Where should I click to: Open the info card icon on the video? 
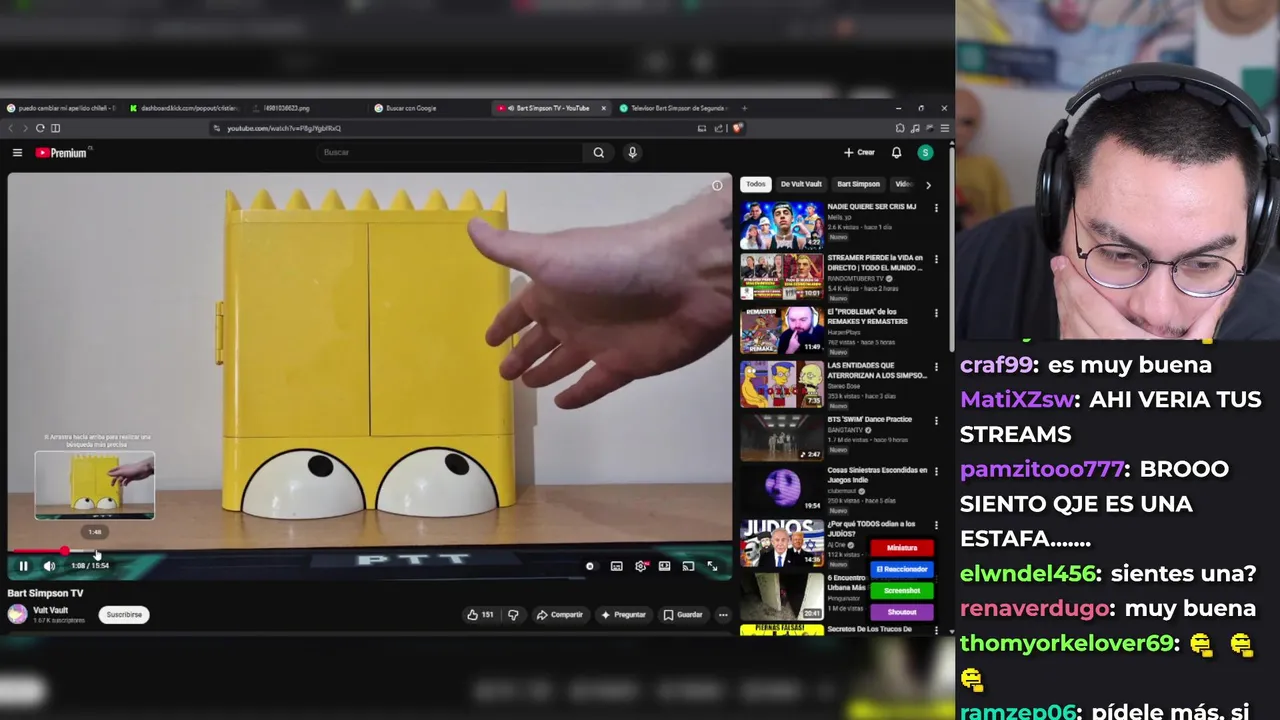tap(717, 186)
